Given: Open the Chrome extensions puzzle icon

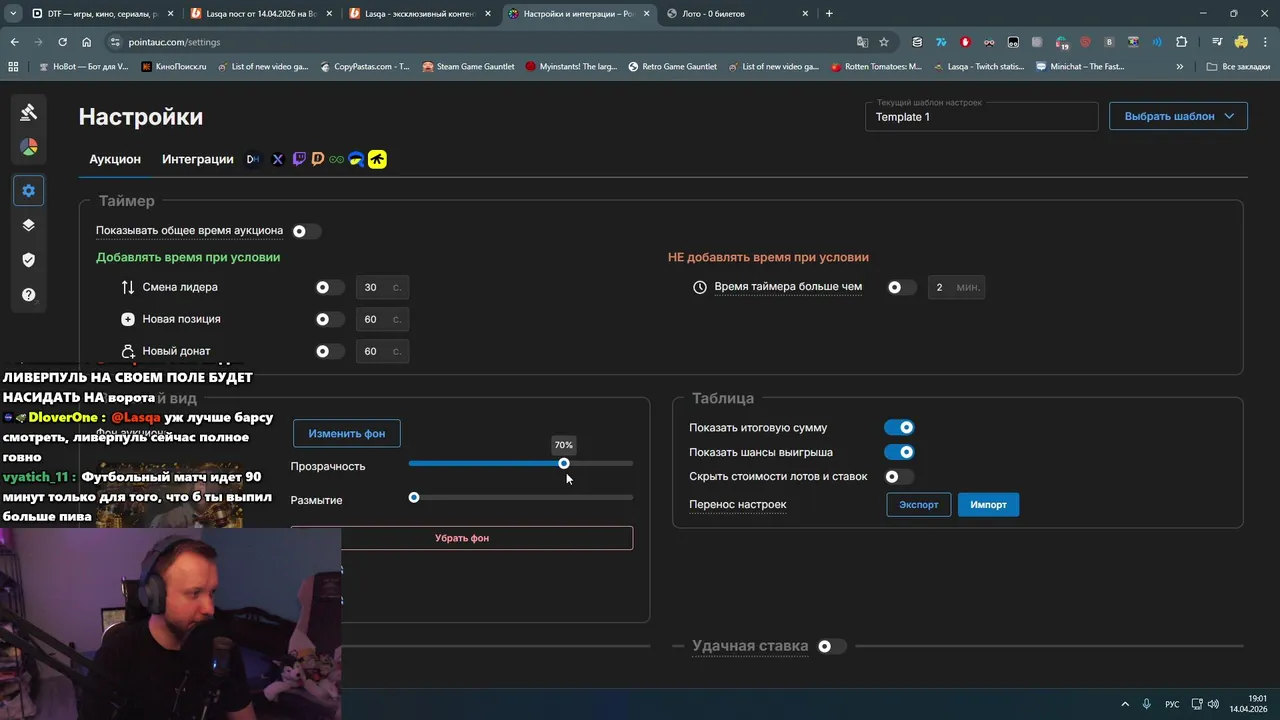Looking at the screenshot, I should tap(1181, 42).
